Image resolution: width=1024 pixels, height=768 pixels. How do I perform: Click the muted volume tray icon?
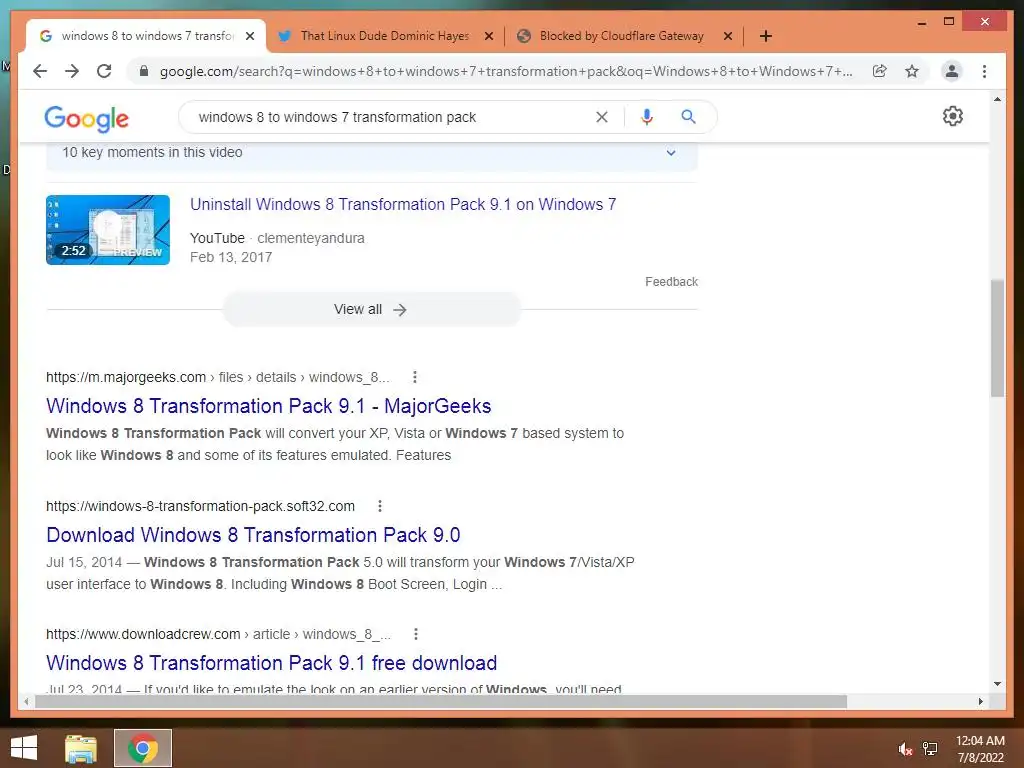click(905, 749)
